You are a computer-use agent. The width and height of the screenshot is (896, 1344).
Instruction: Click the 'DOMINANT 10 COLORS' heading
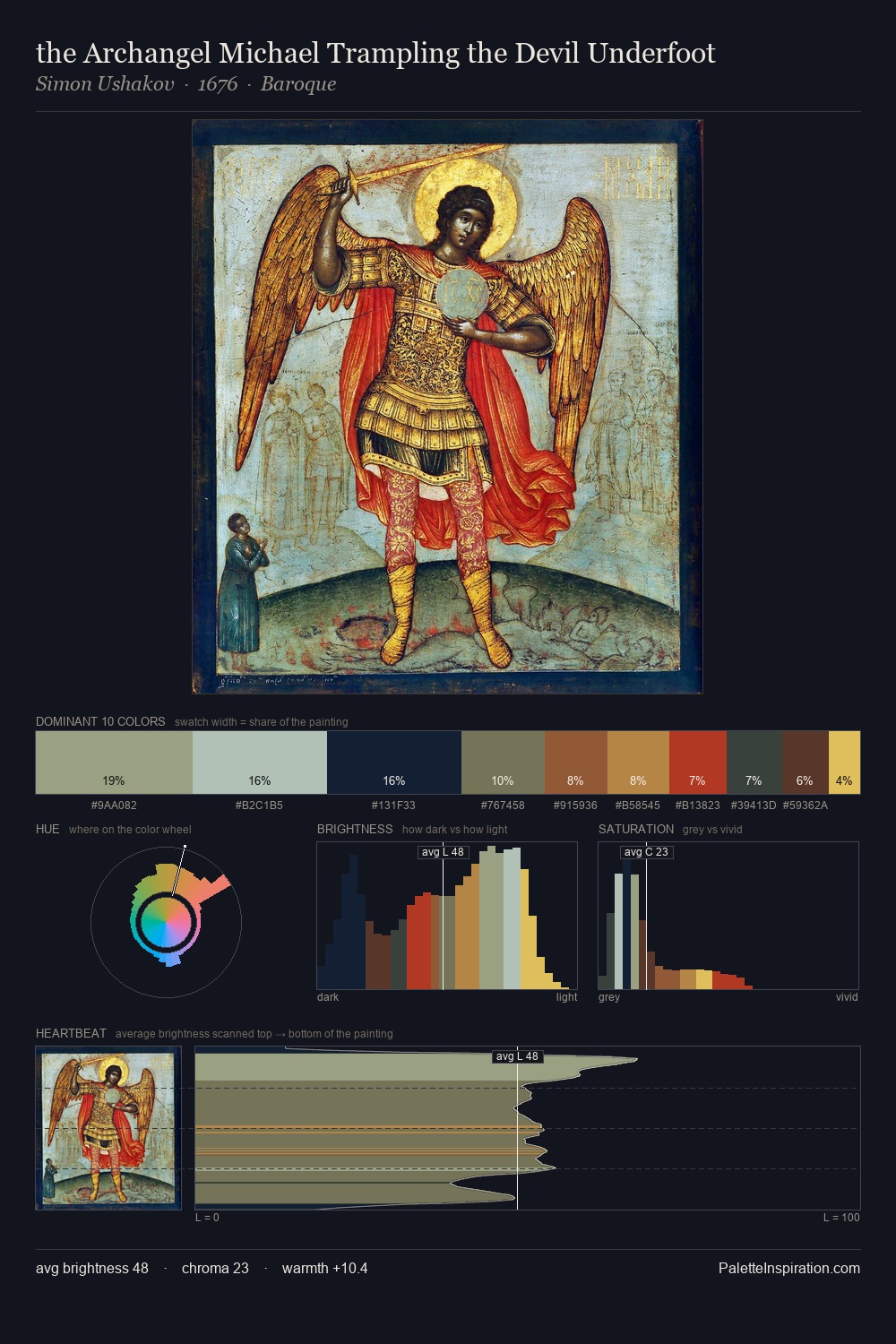pyautogui.click(x=100, y=721)
